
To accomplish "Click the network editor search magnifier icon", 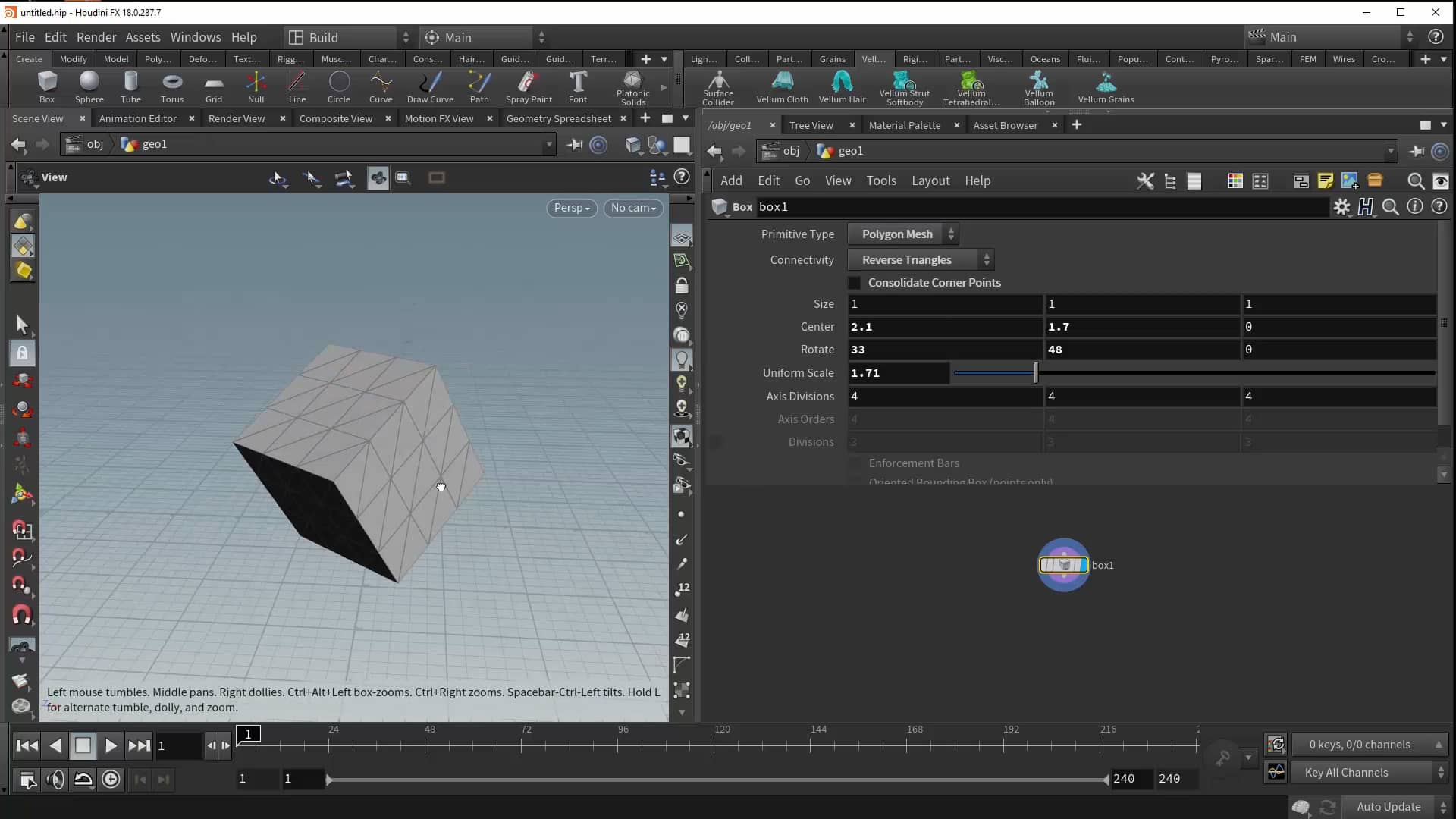I will (1415, 180).
